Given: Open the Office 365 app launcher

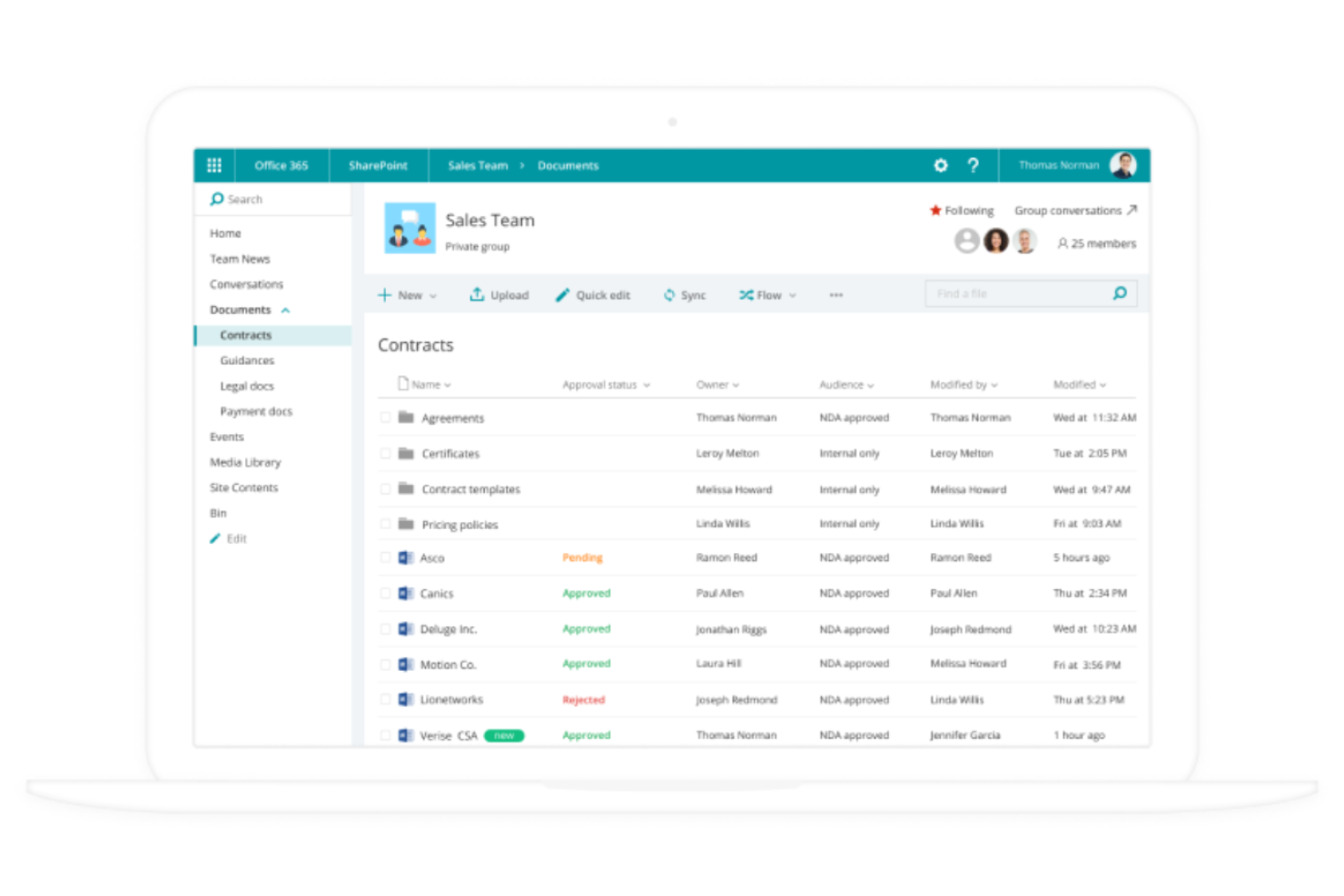Looking at the screenshot, I should (214, 164).
